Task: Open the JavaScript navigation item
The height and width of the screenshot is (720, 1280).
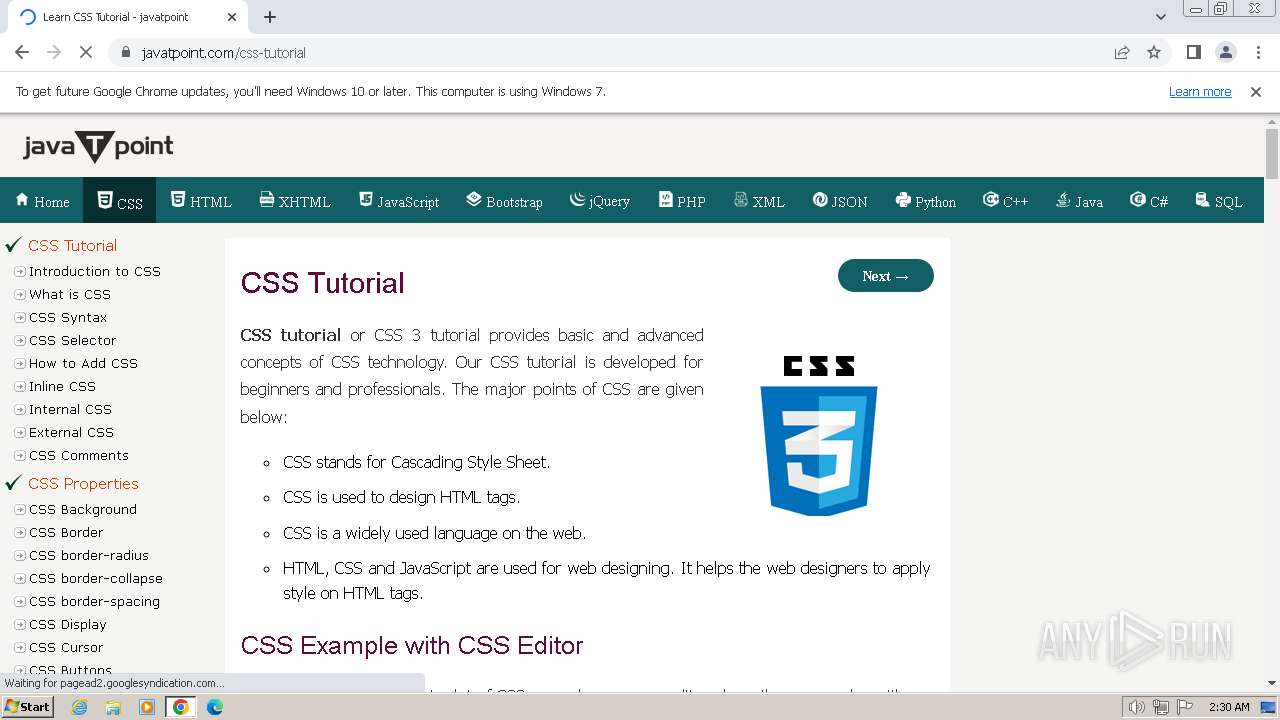Action: tap(399, 201)
